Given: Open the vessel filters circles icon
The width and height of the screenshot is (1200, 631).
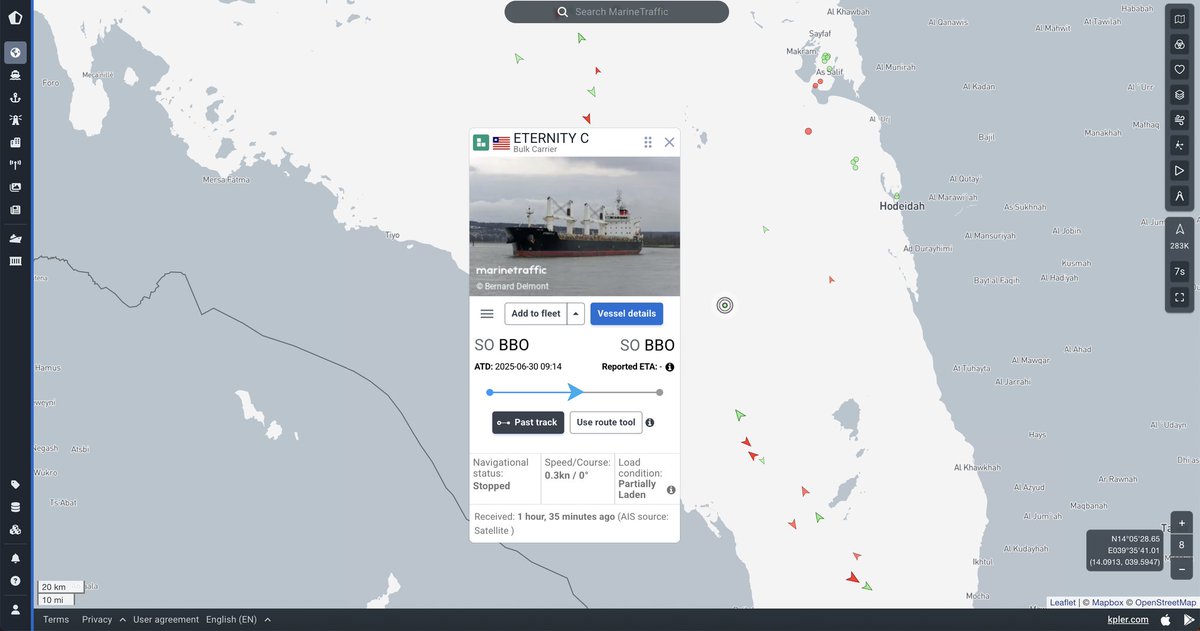Looking at the screenshot, I should (x=1180, y=44).
